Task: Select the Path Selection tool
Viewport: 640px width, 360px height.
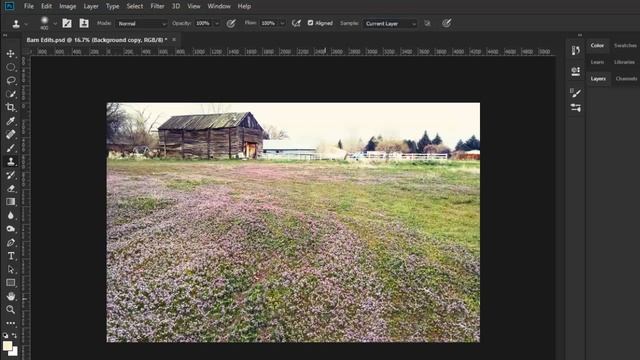Action: click(11, 269)
